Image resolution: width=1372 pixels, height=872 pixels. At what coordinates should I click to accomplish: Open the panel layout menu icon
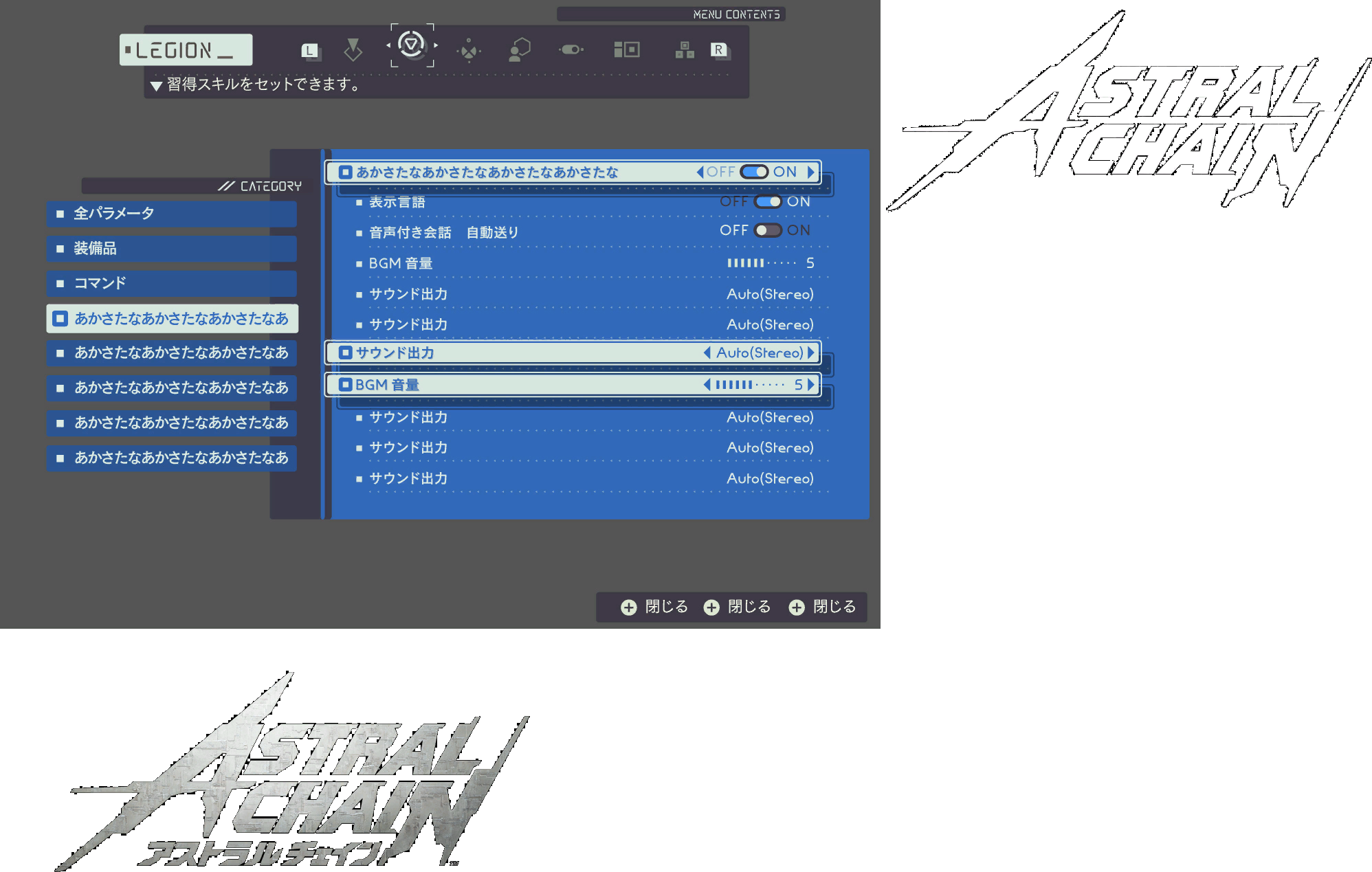pos(626,49)
